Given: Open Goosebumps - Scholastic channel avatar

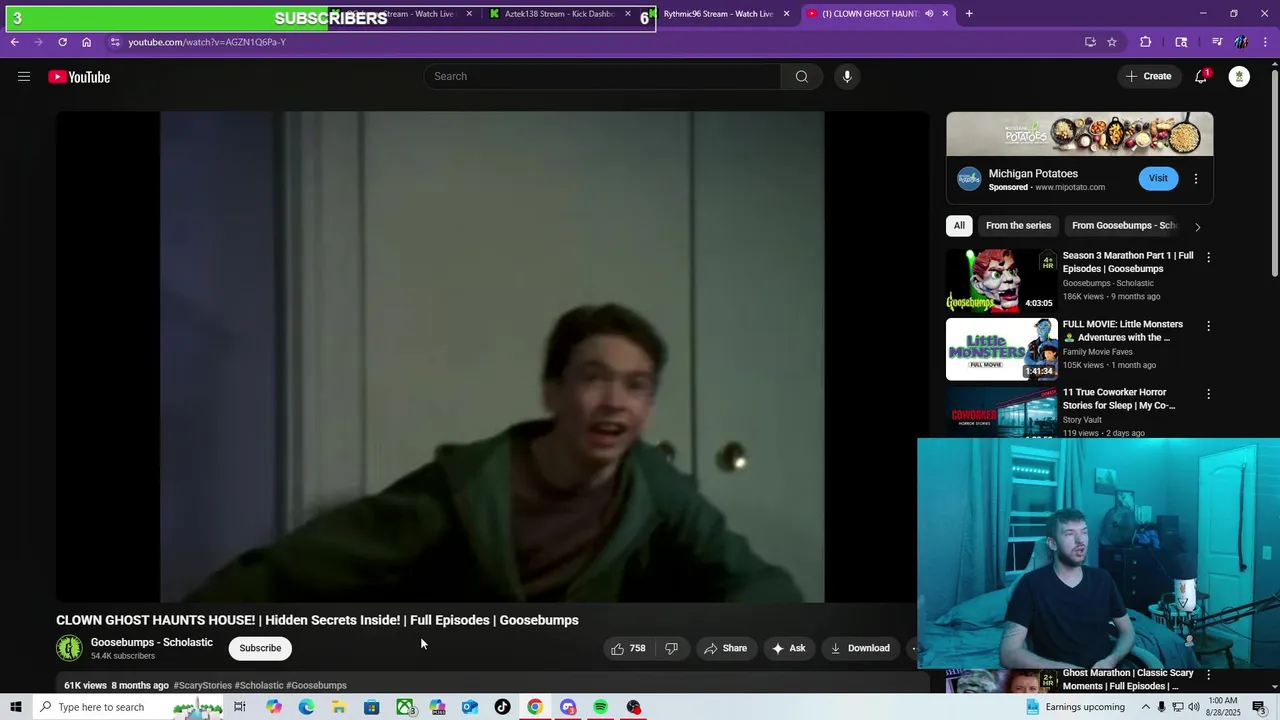Looking at the screenshot, I should click(x=69, y=648).
